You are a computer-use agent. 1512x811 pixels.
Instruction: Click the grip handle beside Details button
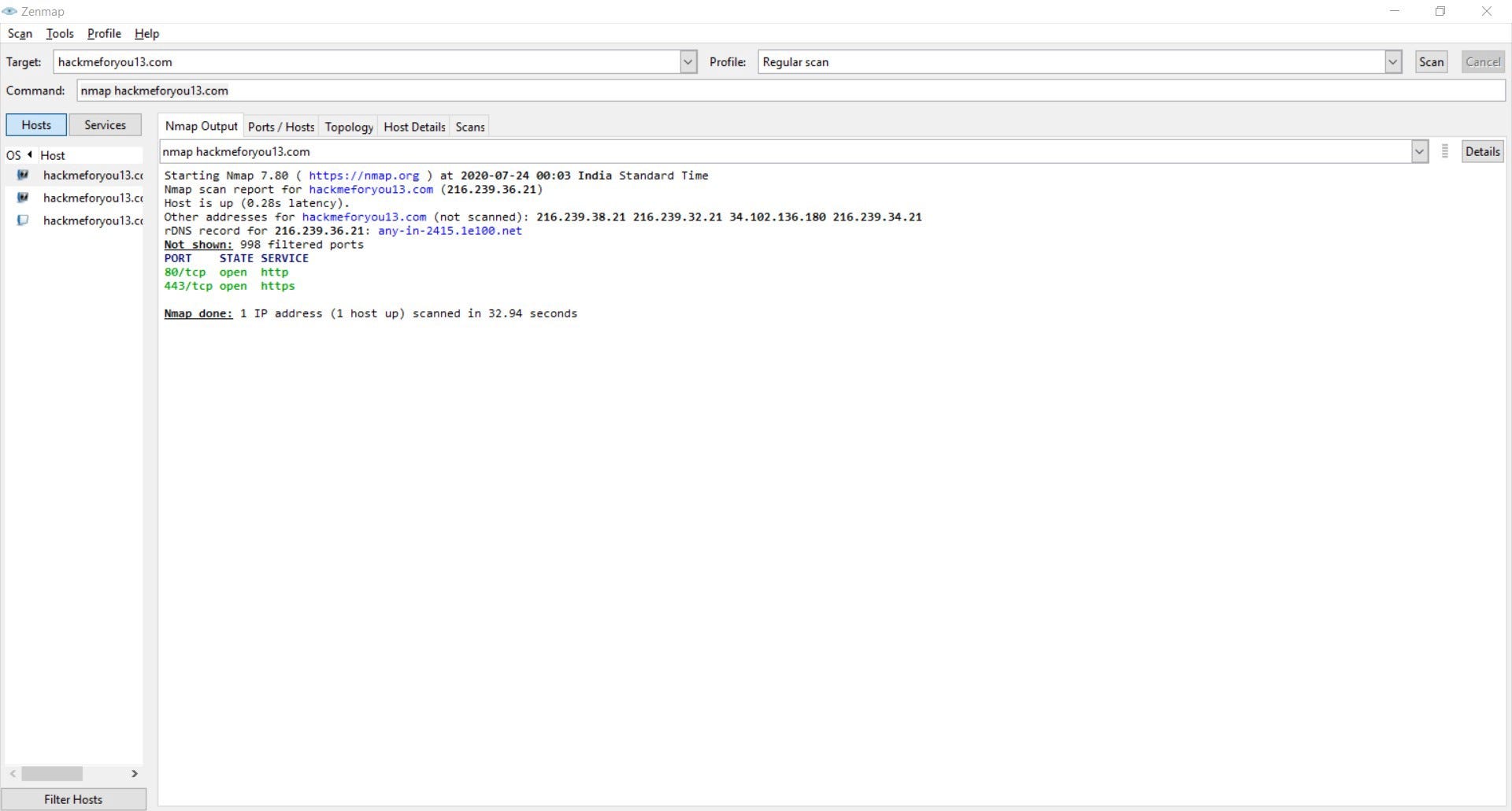tap(1444, 151)
